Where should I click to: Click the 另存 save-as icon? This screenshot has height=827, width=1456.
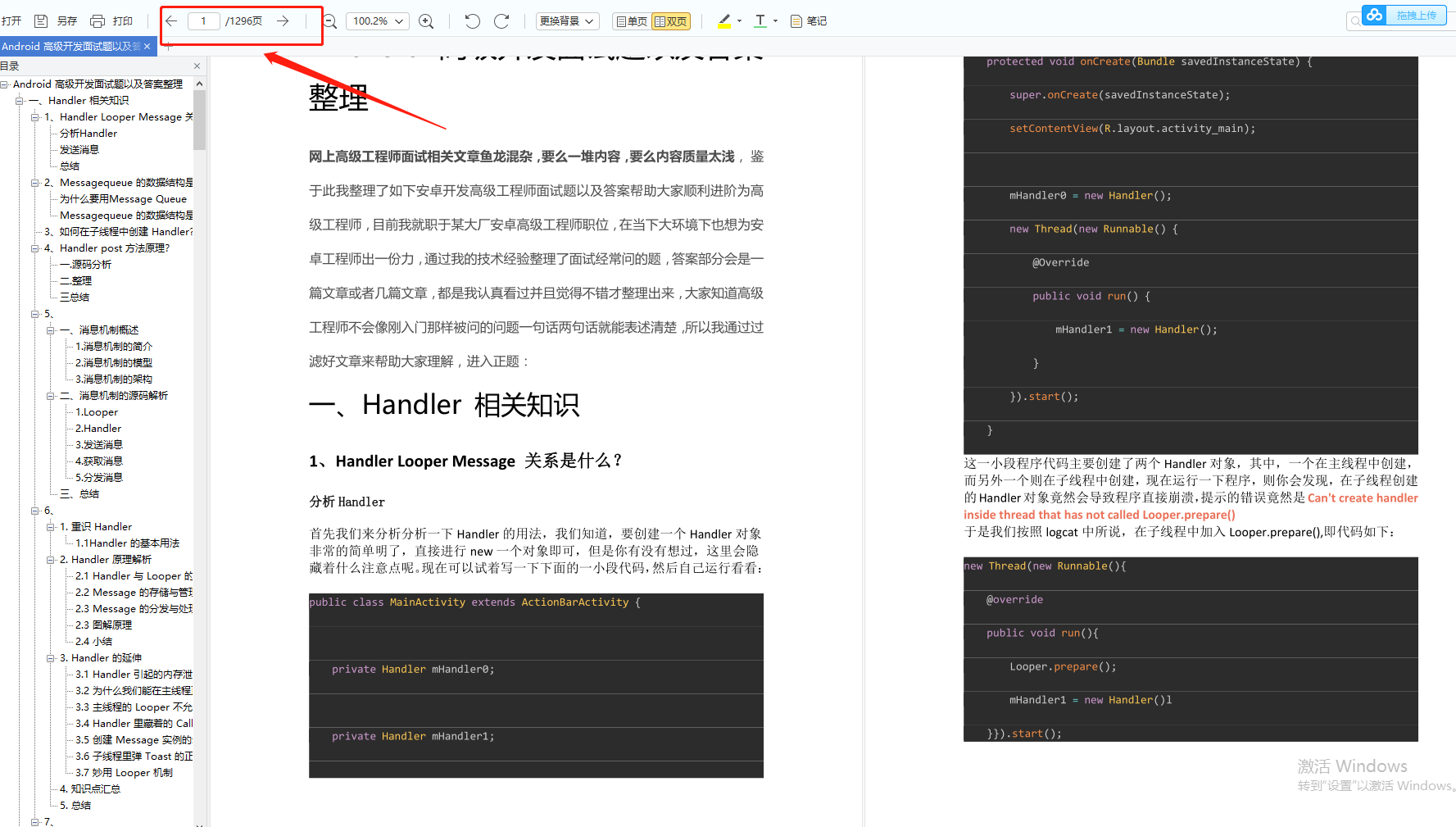[41, 20]
